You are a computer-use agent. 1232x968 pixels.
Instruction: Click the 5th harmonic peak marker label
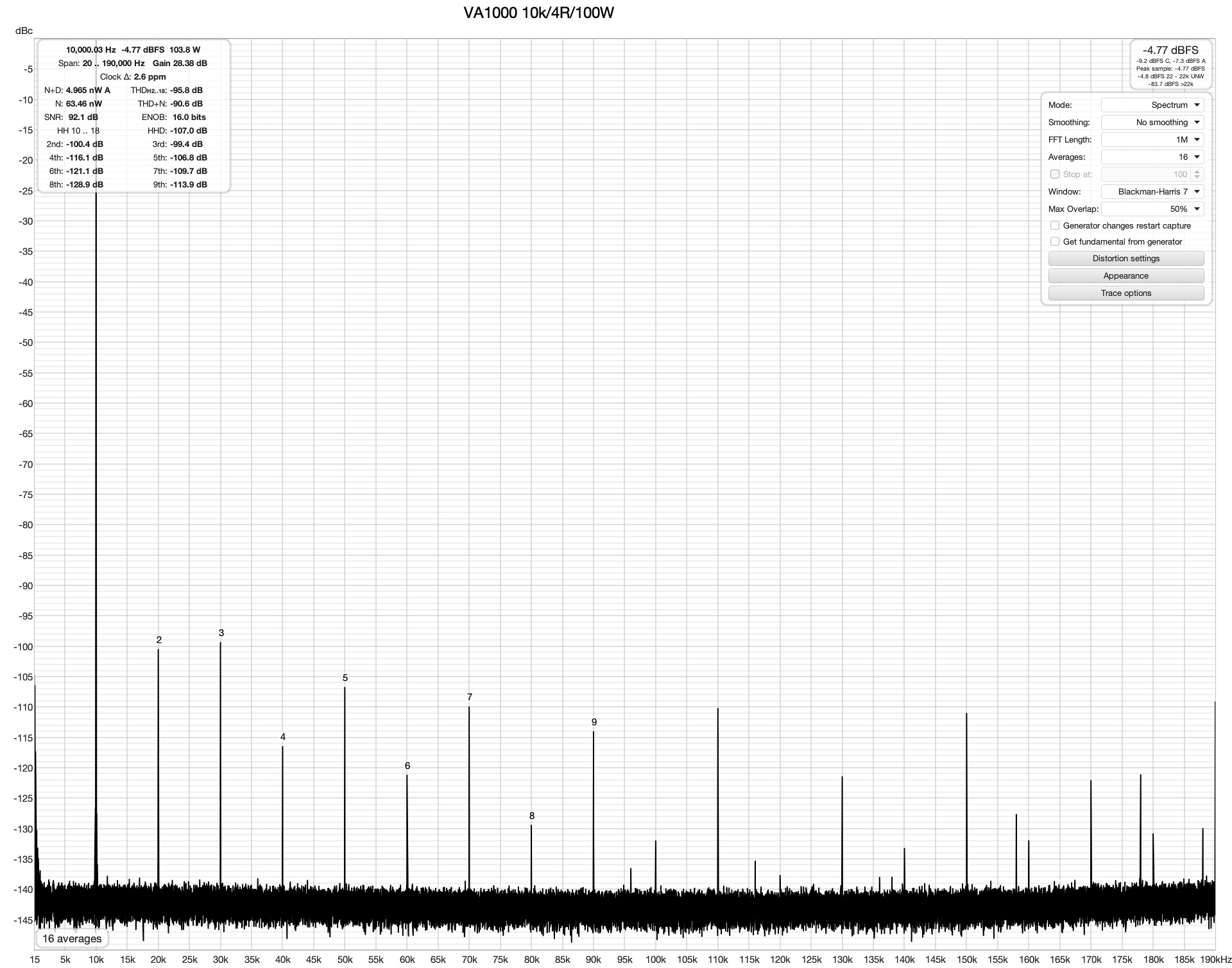[345, 678]
